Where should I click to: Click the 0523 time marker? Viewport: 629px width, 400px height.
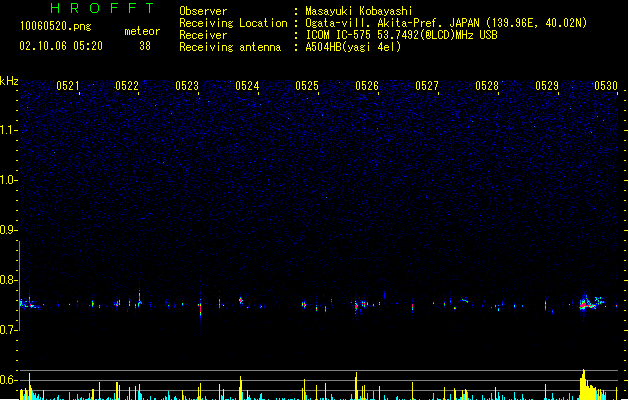click(x=187, y=86)
